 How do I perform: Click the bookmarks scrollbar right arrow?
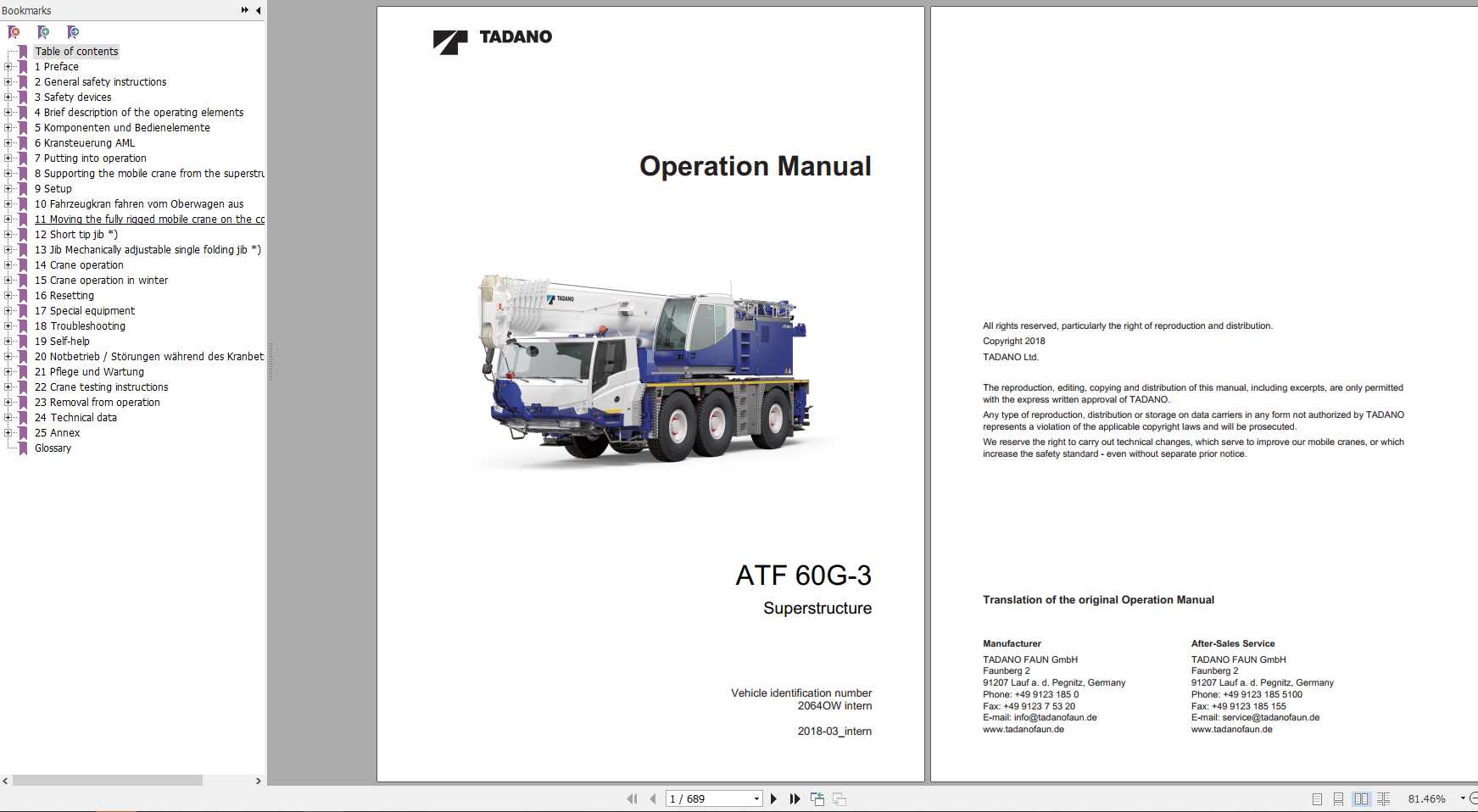click(259, 781)
